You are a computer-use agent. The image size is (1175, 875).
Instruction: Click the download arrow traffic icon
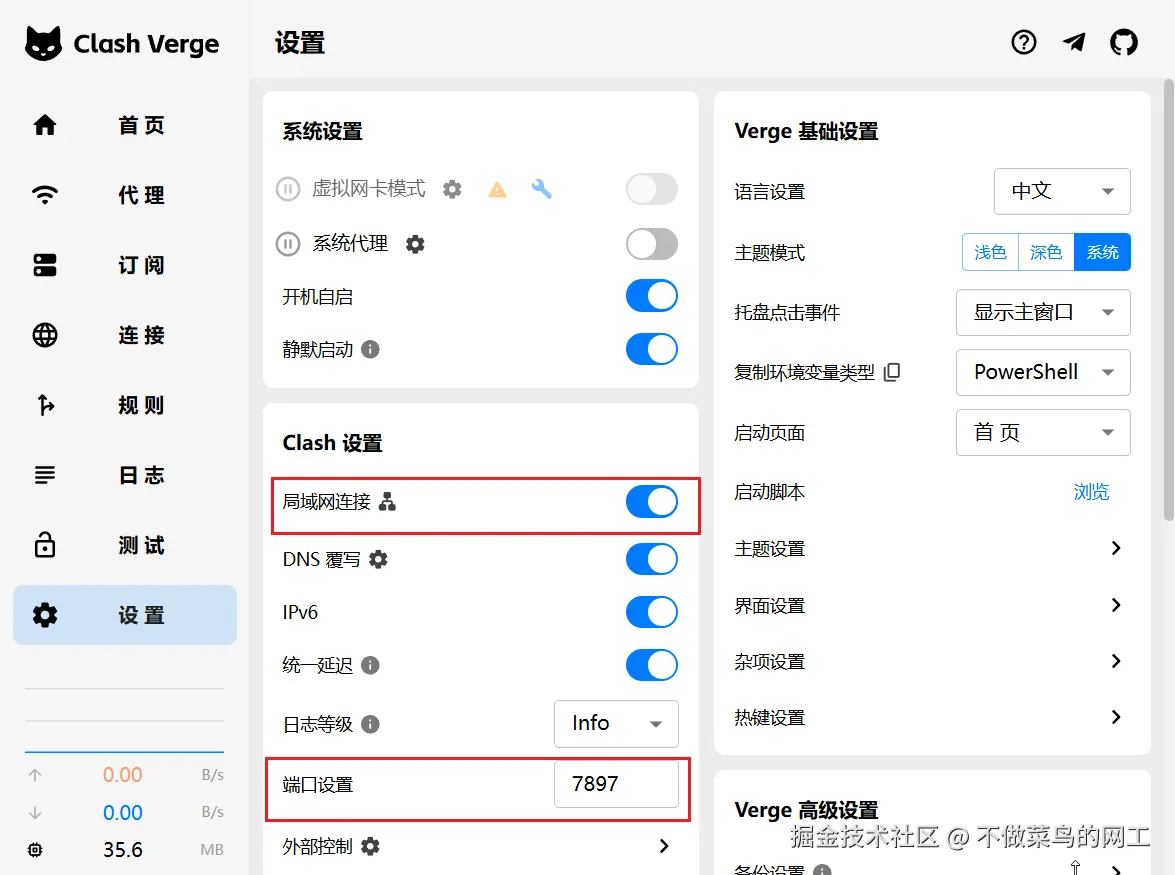click(34, 812)
